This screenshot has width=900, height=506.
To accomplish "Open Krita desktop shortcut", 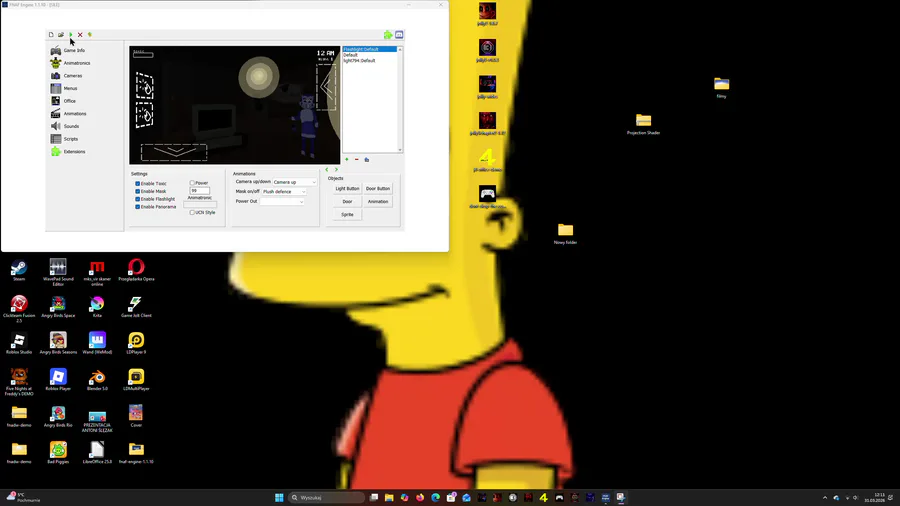I will coord(97,307).
